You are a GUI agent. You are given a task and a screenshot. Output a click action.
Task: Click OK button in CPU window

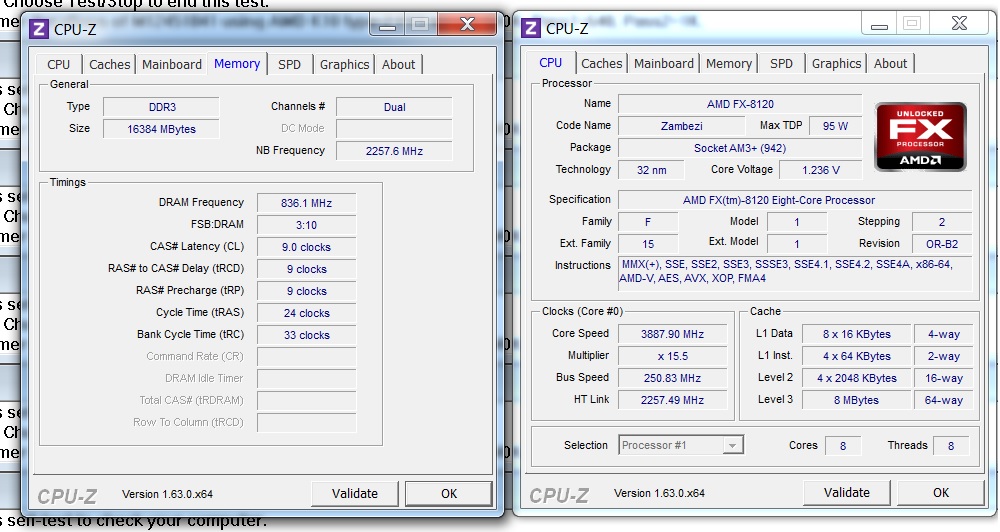point(941,492)
